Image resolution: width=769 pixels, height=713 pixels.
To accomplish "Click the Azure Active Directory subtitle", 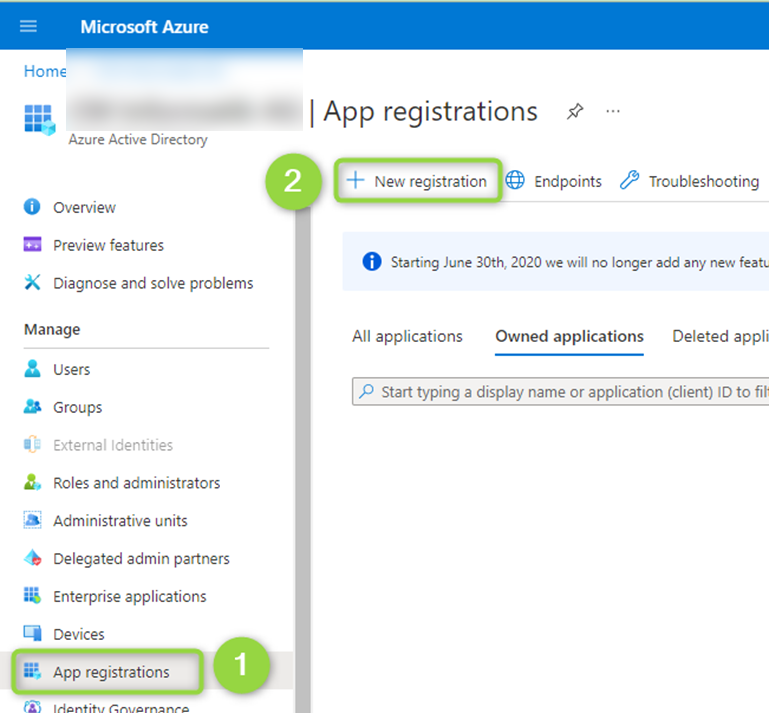I will coord(138,140).
